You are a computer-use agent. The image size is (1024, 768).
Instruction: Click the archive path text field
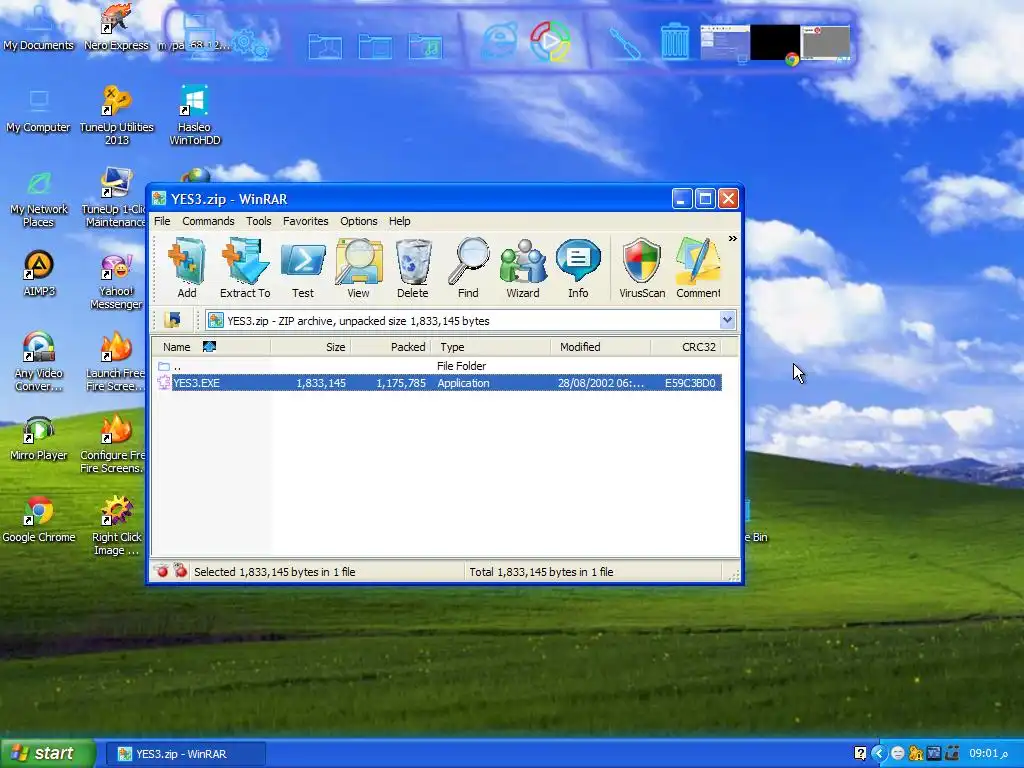coord(462,320)
